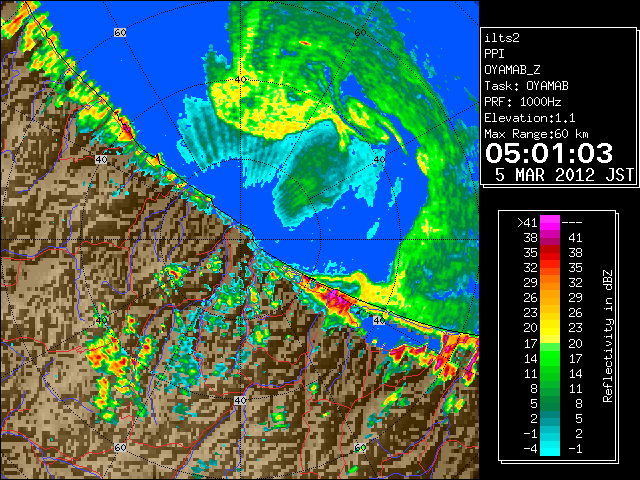Click the "60" range label in northeast green echo

[x=360, y=33]
